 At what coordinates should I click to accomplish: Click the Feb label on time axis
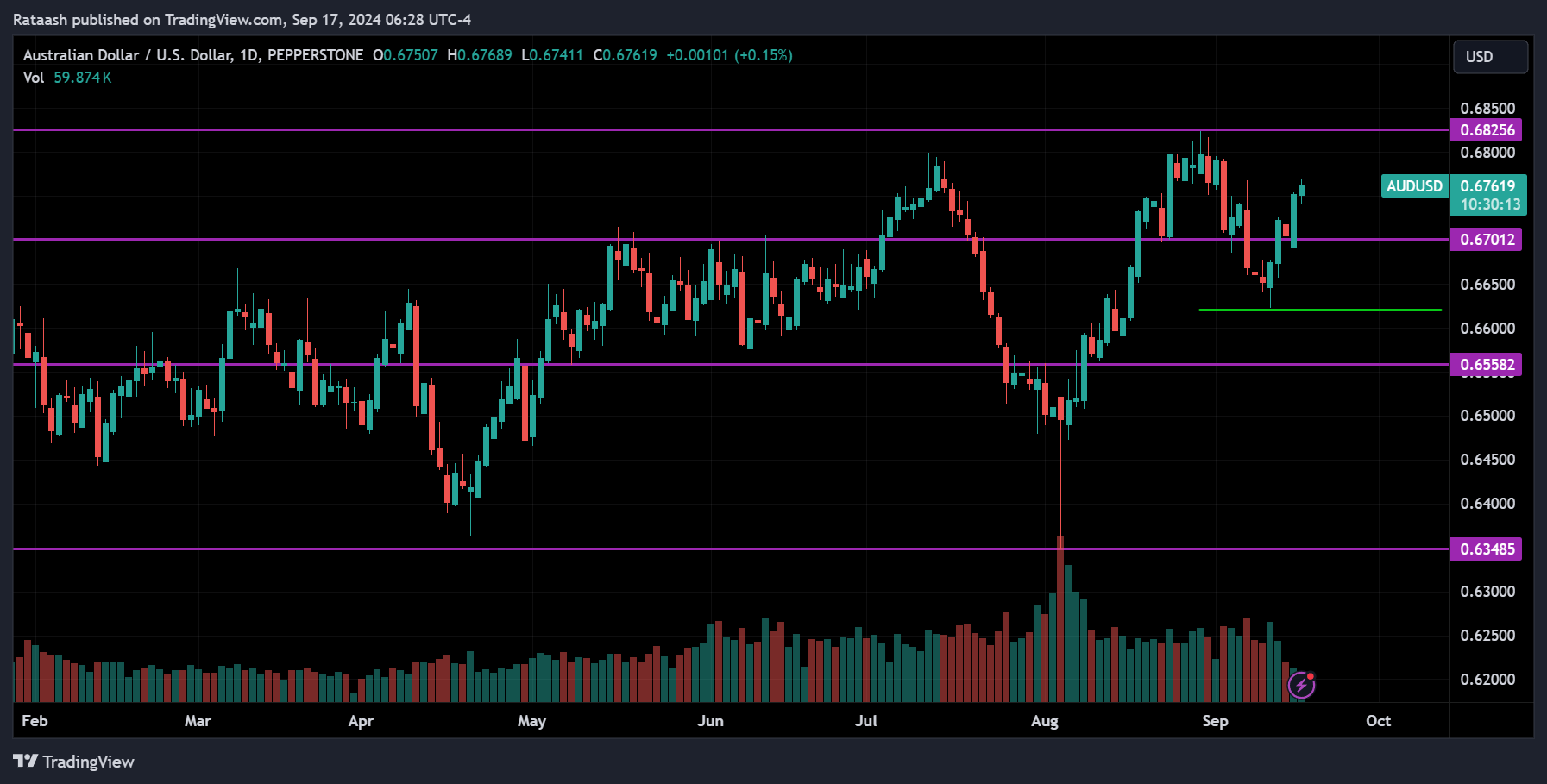tap(35, 721)
